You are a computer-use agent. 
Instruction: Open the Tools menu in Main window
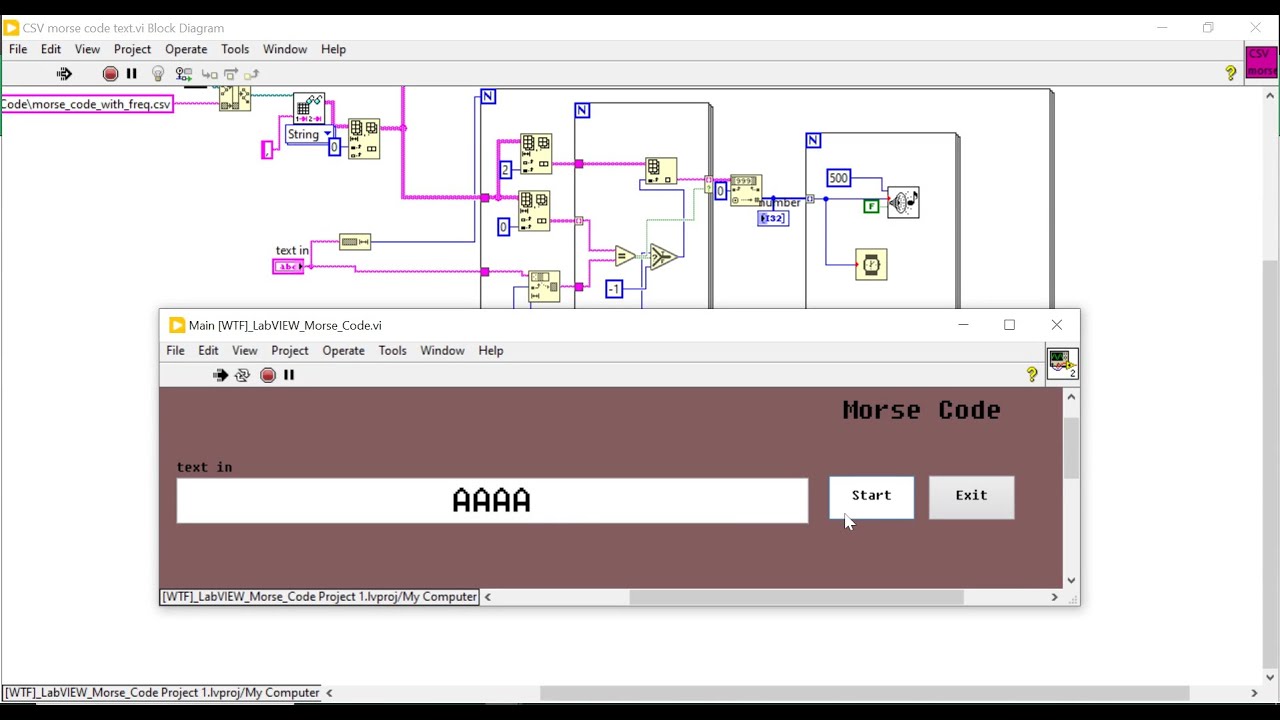(x=392, y=350)
